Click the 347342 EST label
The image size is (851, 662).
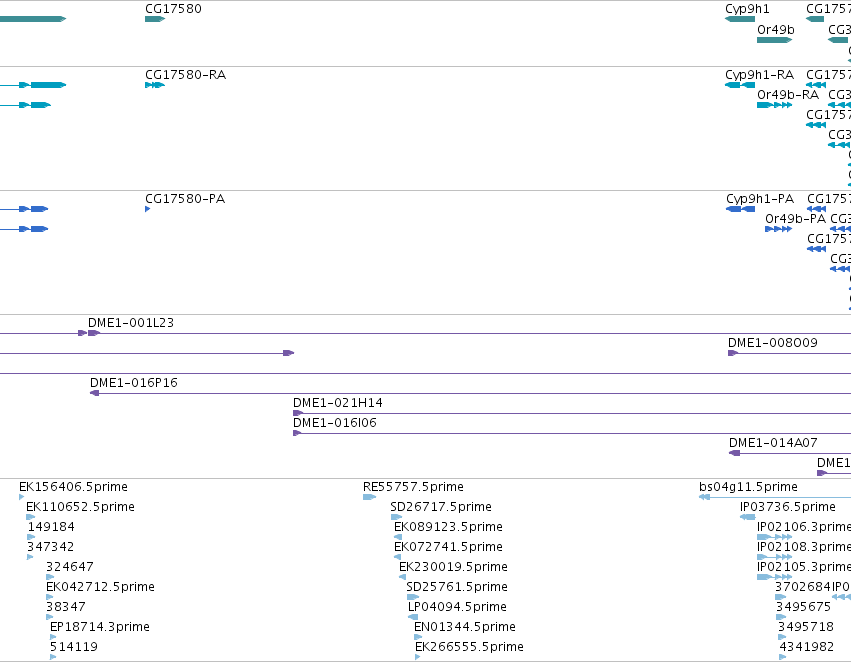(50, 546)
